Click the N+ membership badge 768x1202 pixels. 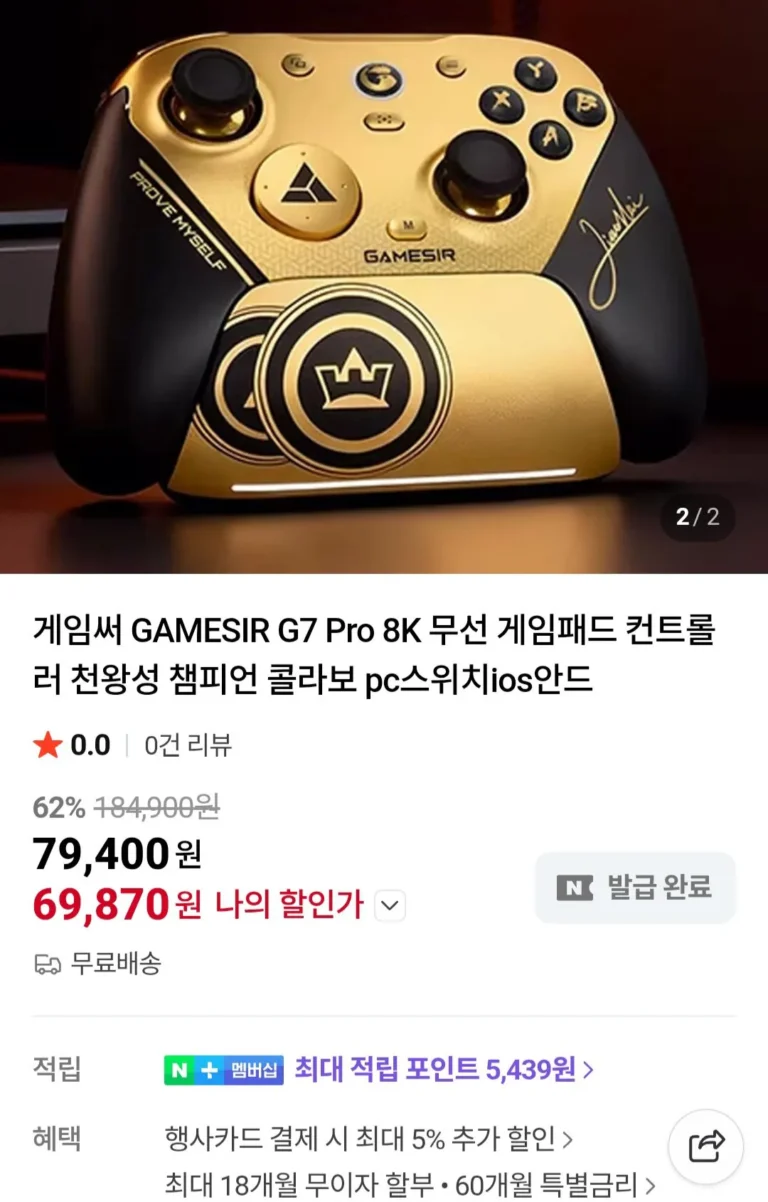point(224,1069)
